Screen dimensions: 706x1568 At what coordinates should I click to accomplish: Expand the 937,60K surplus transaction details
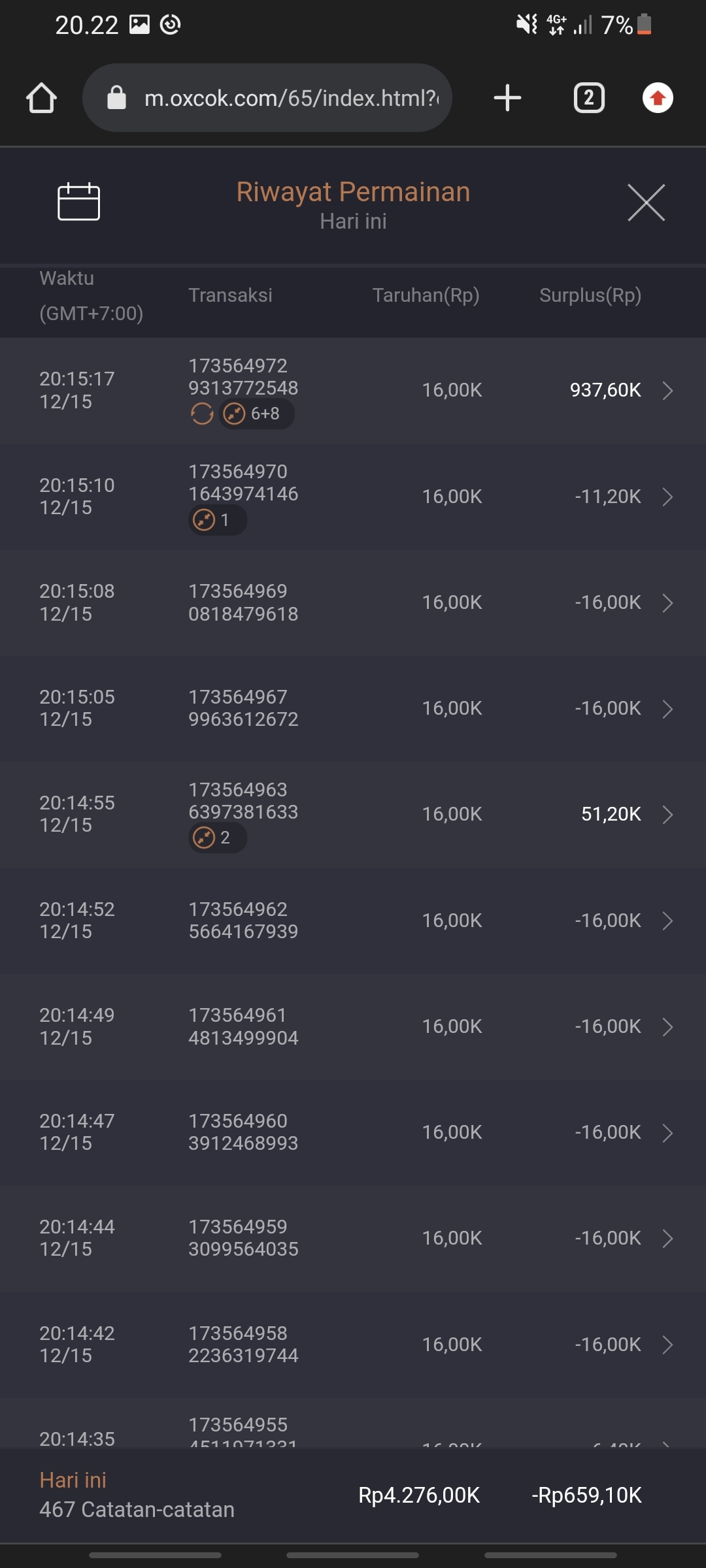(667, 390)
